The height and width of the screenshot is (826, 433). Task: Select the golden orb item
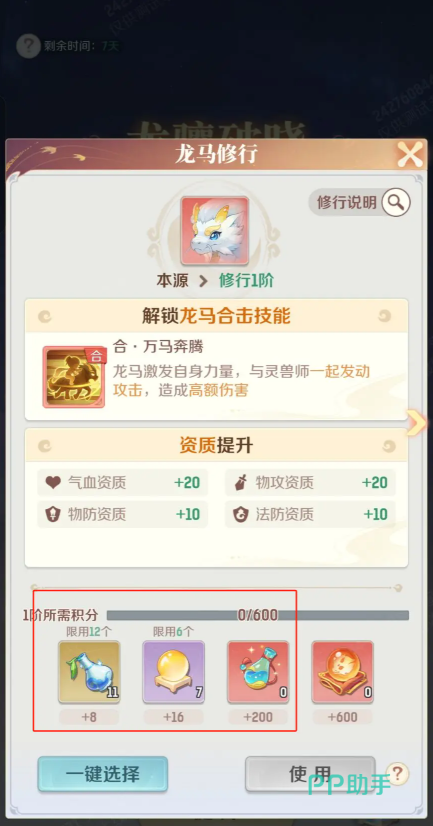point(174,672)
